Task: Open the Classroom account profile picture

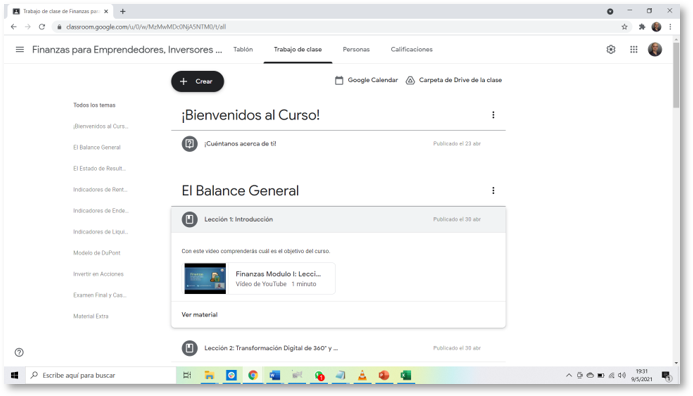Action: click(655, 50)
